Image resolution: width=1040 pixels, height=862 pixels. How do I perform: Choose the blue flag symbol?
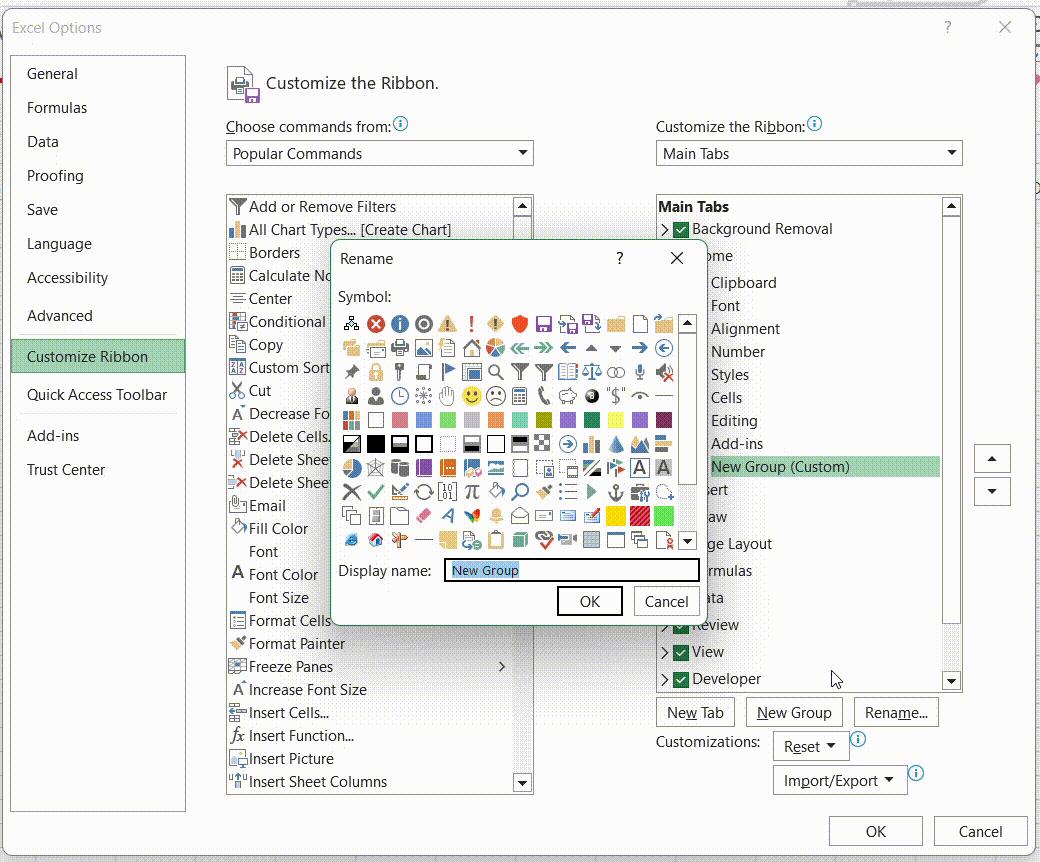pyautogui.click(x=448, y=372)
